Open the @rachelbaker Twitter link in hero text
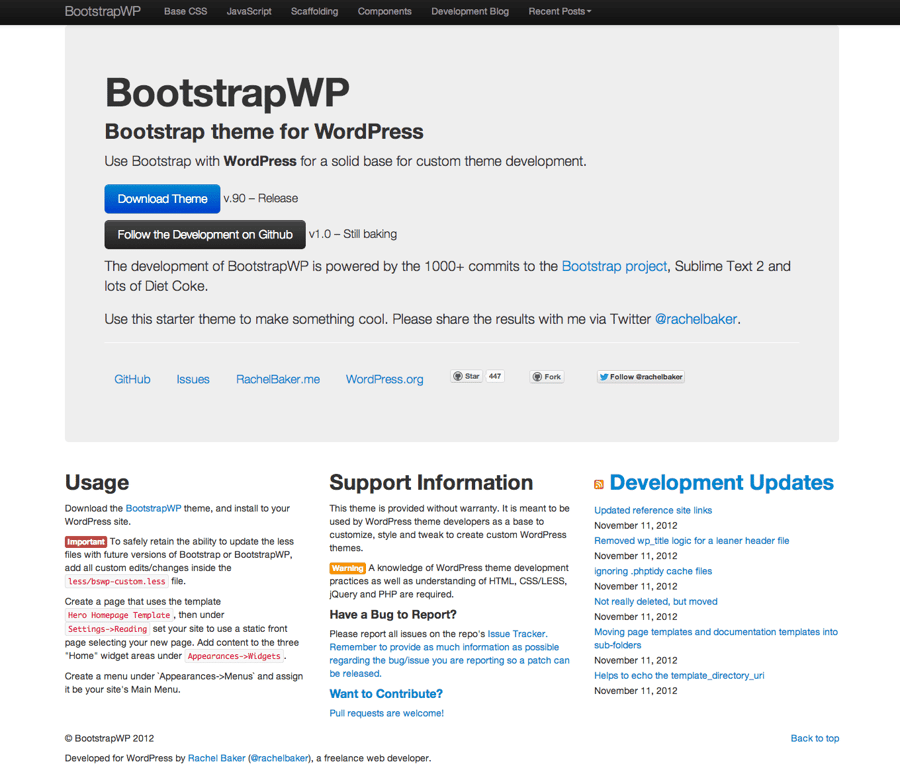Image resolution: width=900 pixels, height=768 pixels. (696, 319)
